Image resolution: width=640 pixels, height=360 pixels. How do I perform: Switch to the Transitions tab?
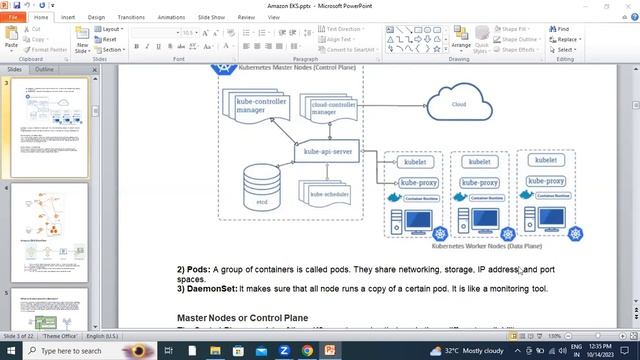[x=131, y=18]
